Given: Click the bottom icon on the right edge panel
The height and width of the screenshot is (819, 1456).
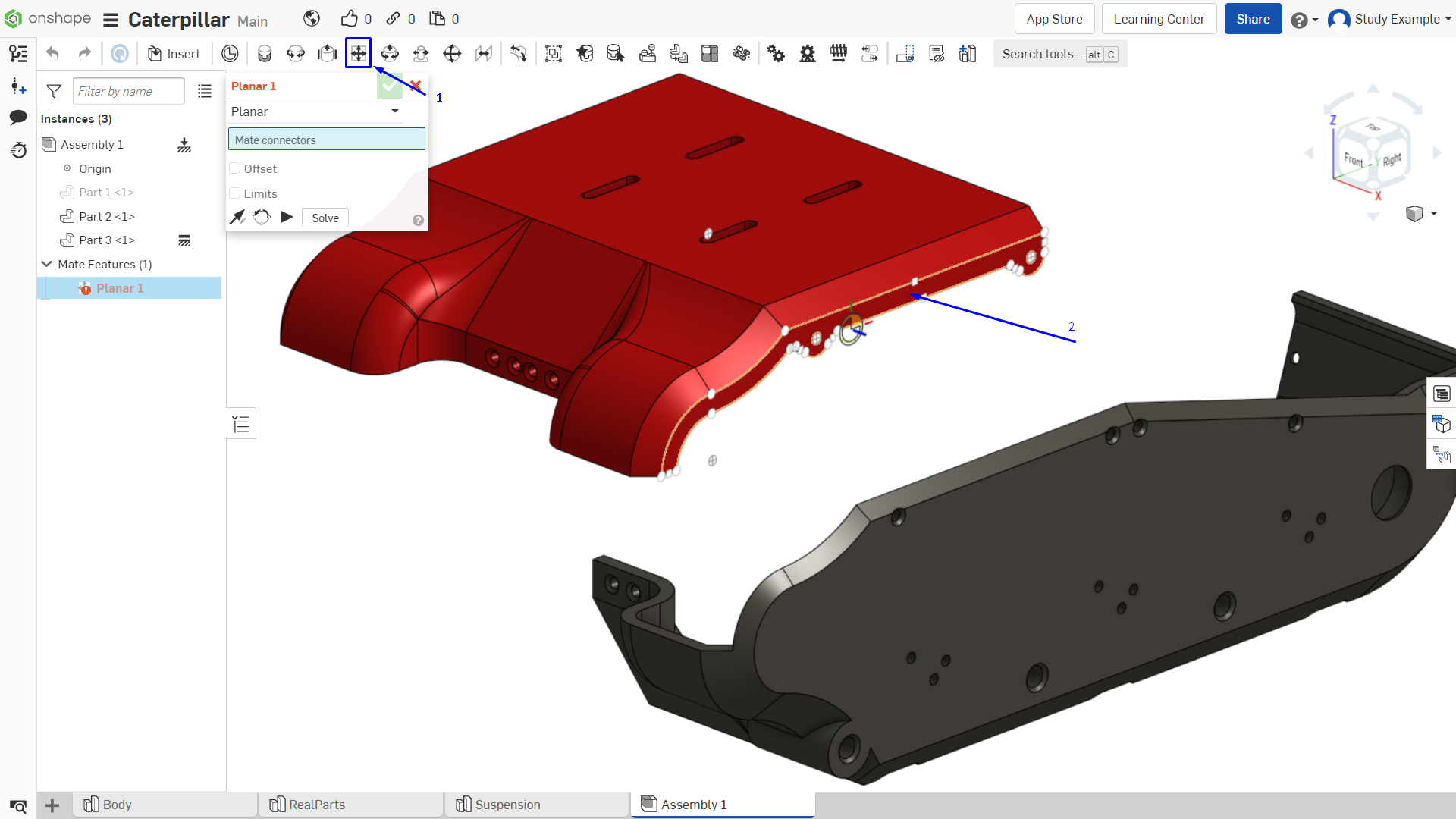Looking at the screenshot, I should pyautogui.click(x=1442, y=455).
